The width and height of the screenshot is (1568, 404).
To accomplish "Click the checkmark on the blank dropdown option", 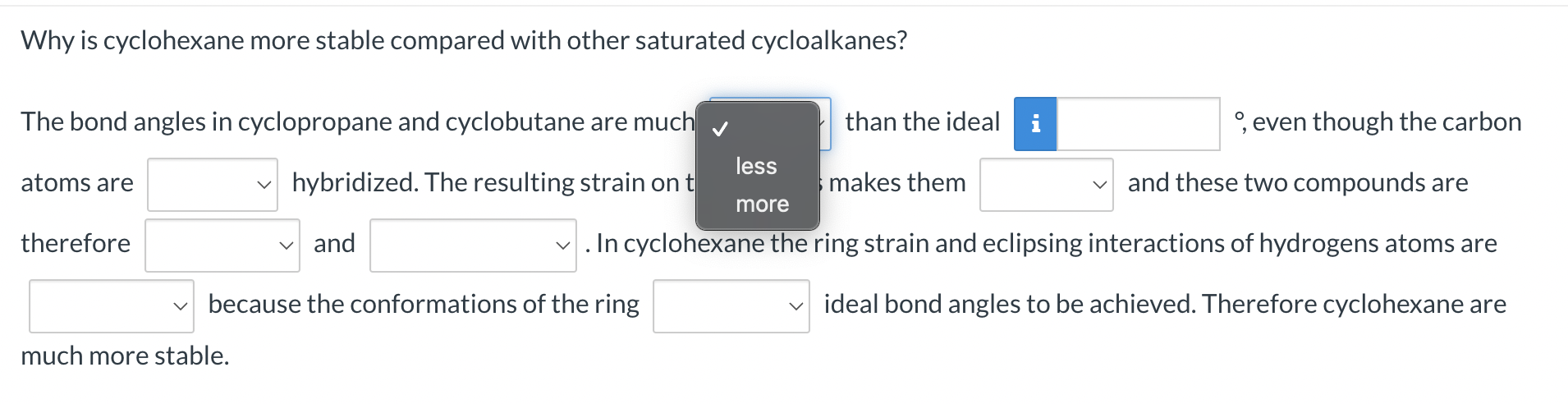I will coord(720,129).
